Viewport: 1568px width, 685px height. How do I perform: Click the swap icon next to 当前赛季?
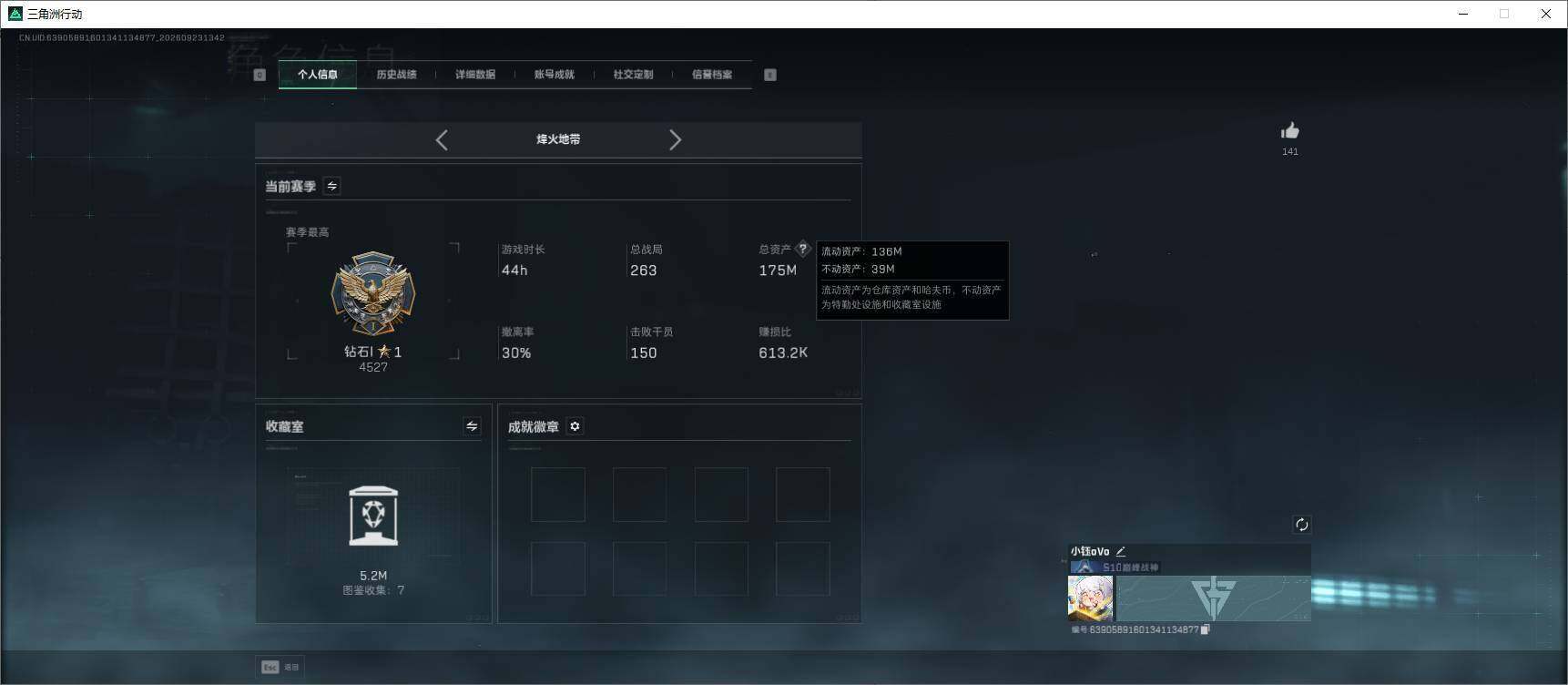332,186
